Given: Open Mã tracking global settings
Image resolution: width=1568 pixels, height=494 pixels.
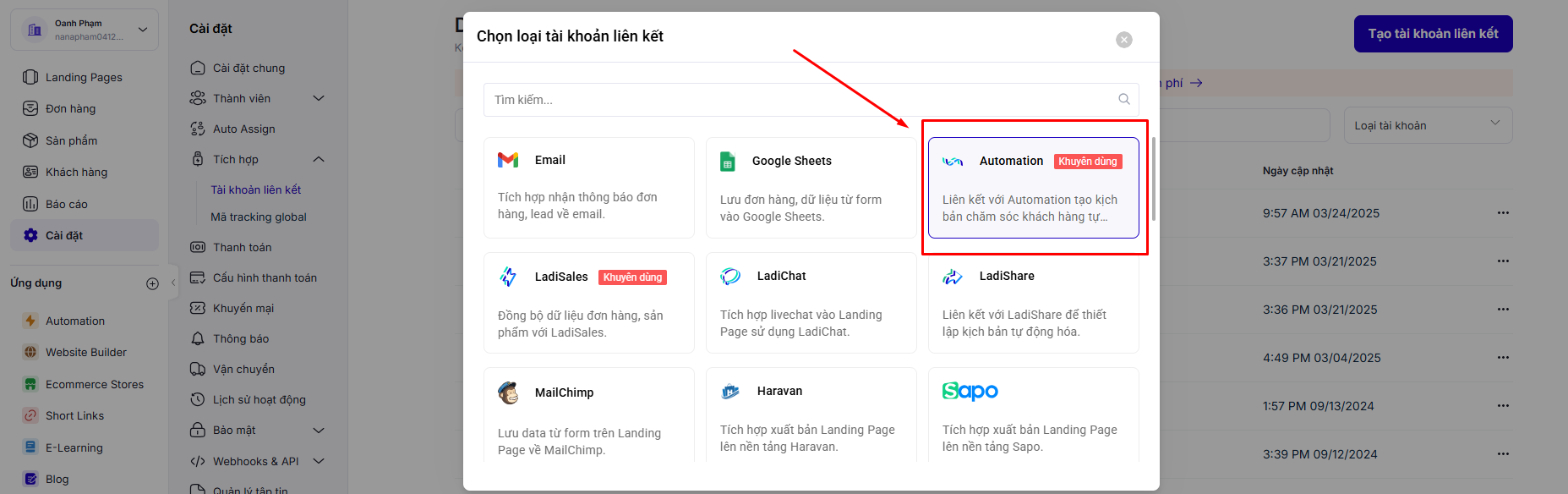Looking at the screenshot, I should tap(258, 217).
